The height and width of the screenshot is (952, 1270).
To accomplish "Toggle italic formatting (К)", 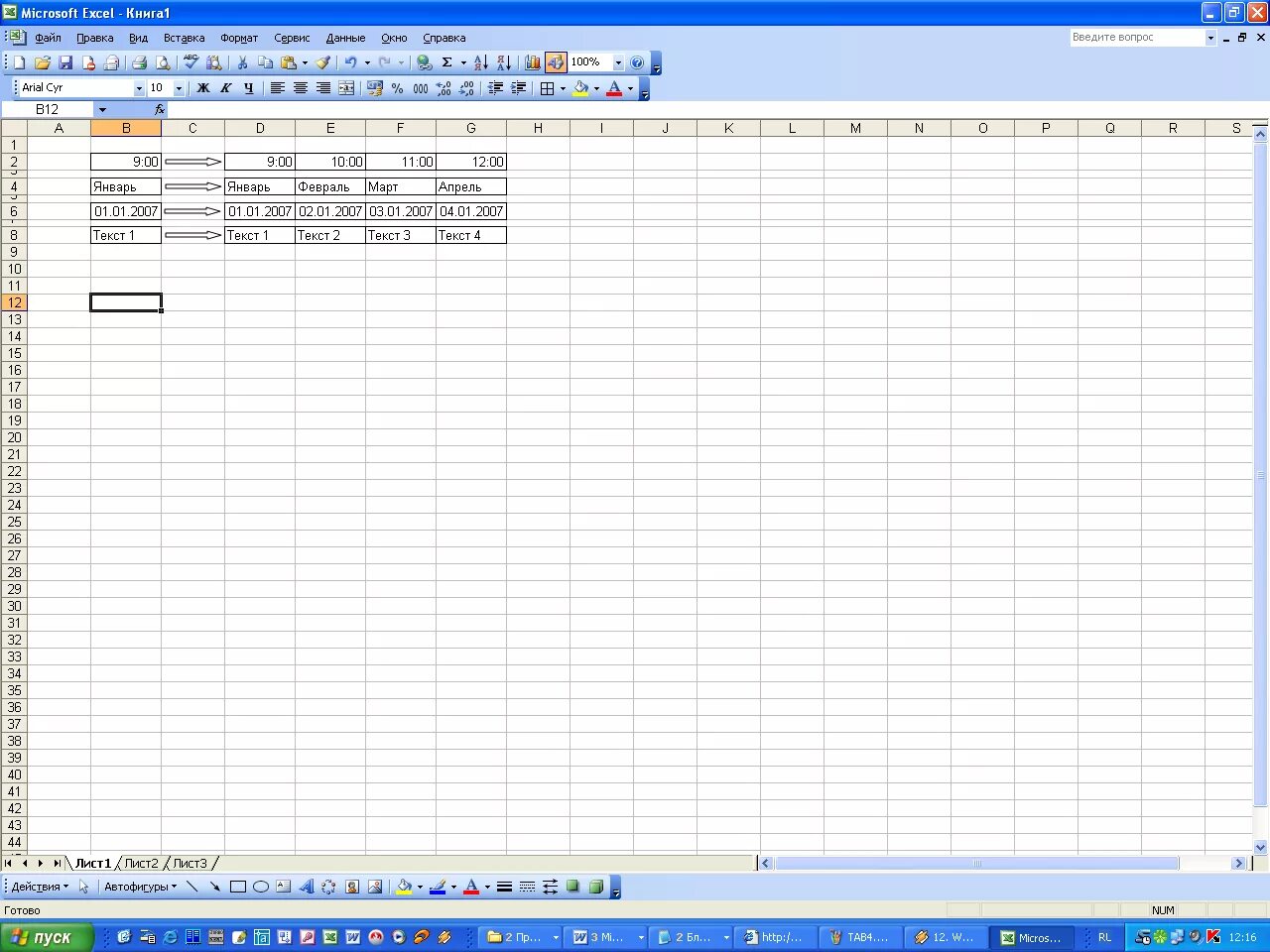I will 226,88.
